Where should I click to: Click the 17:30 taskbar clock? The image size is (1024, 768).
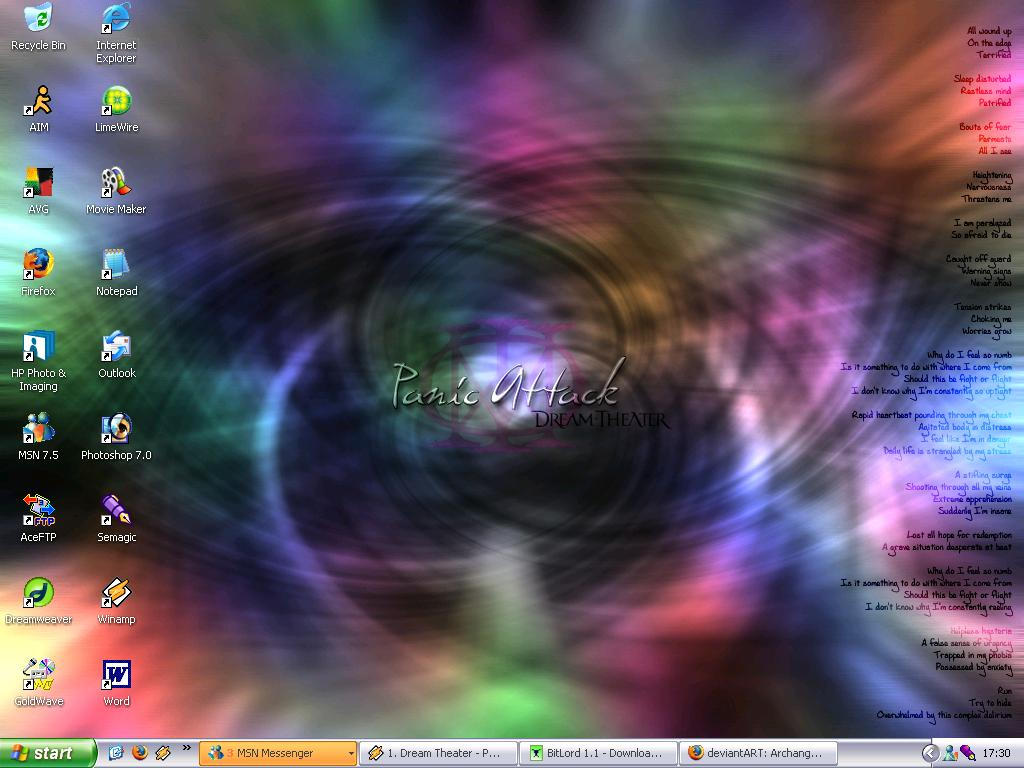[x=997, y=753]
